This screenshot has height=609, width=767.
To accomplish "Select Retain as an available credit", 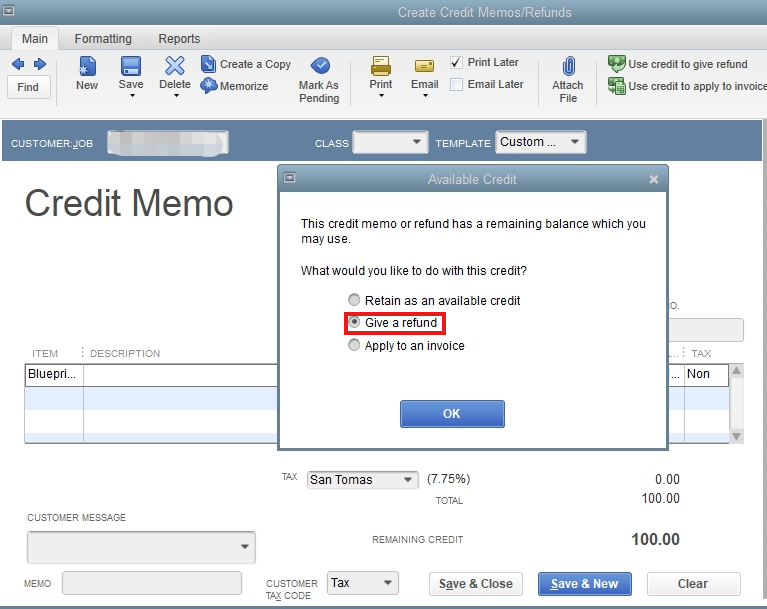I will pos(354,299).
